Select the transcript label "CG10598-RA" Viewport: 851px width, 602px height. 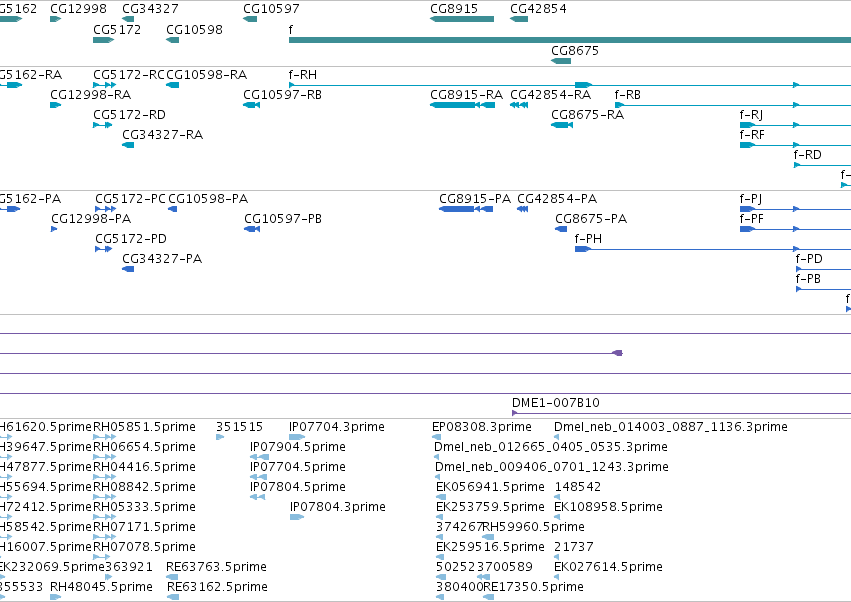pyautogui.click(x=207, y=74)
